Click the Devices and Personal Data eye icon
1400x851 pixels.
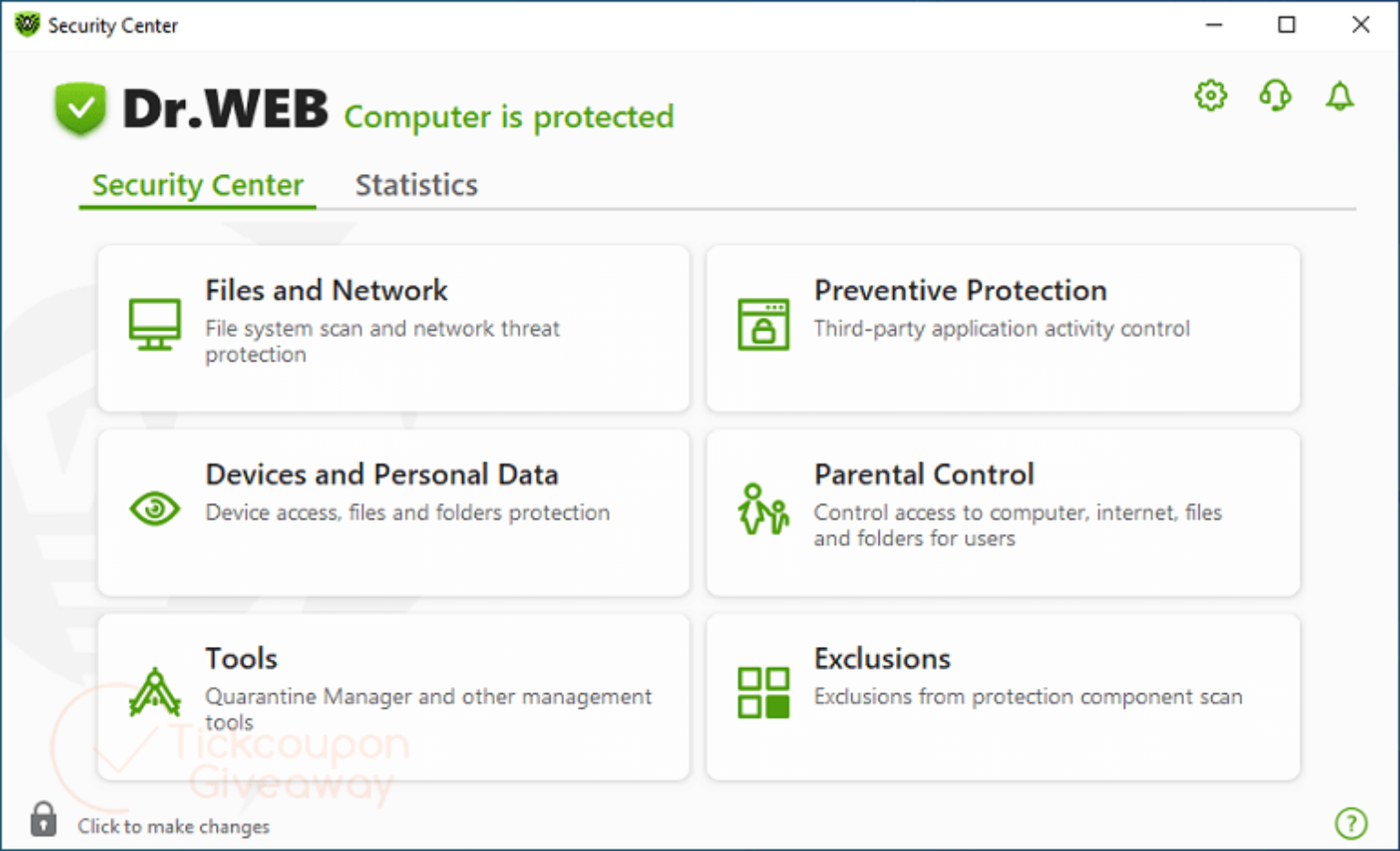point(154,508)
